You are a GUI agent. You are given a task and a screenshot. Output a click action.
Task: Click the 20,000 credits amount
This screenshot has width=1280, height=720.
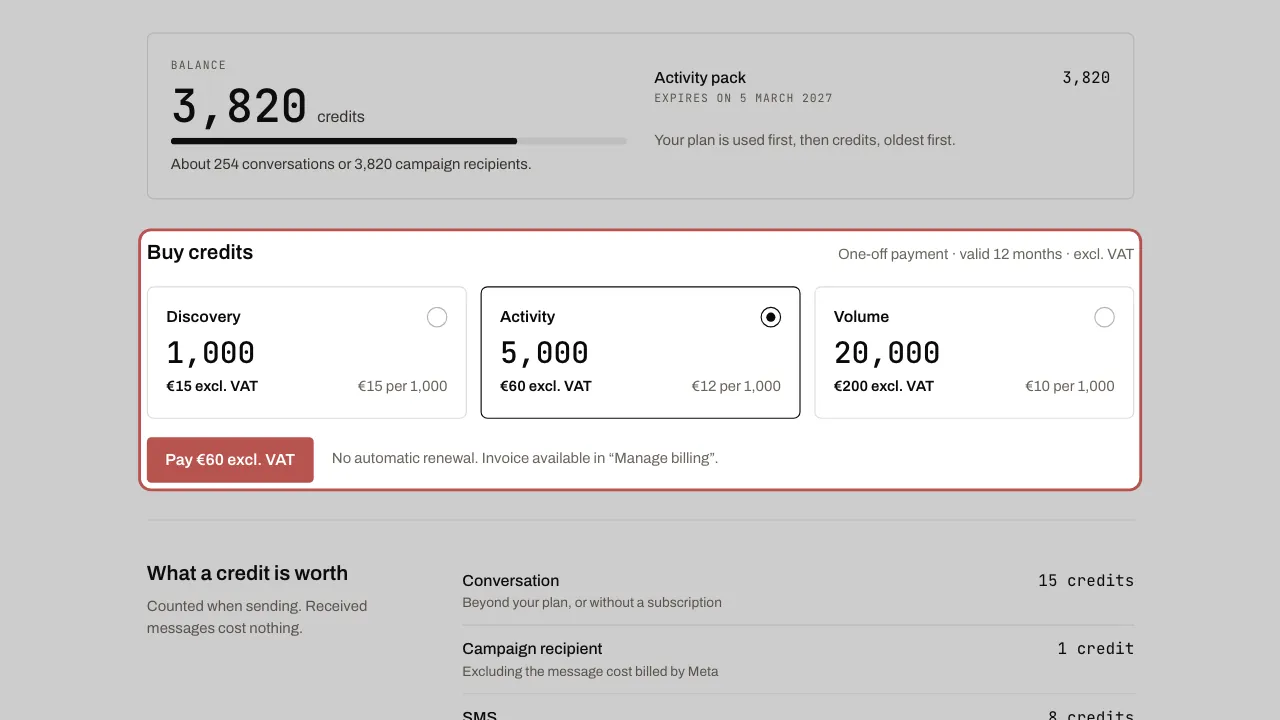click(x=887, y=353)
